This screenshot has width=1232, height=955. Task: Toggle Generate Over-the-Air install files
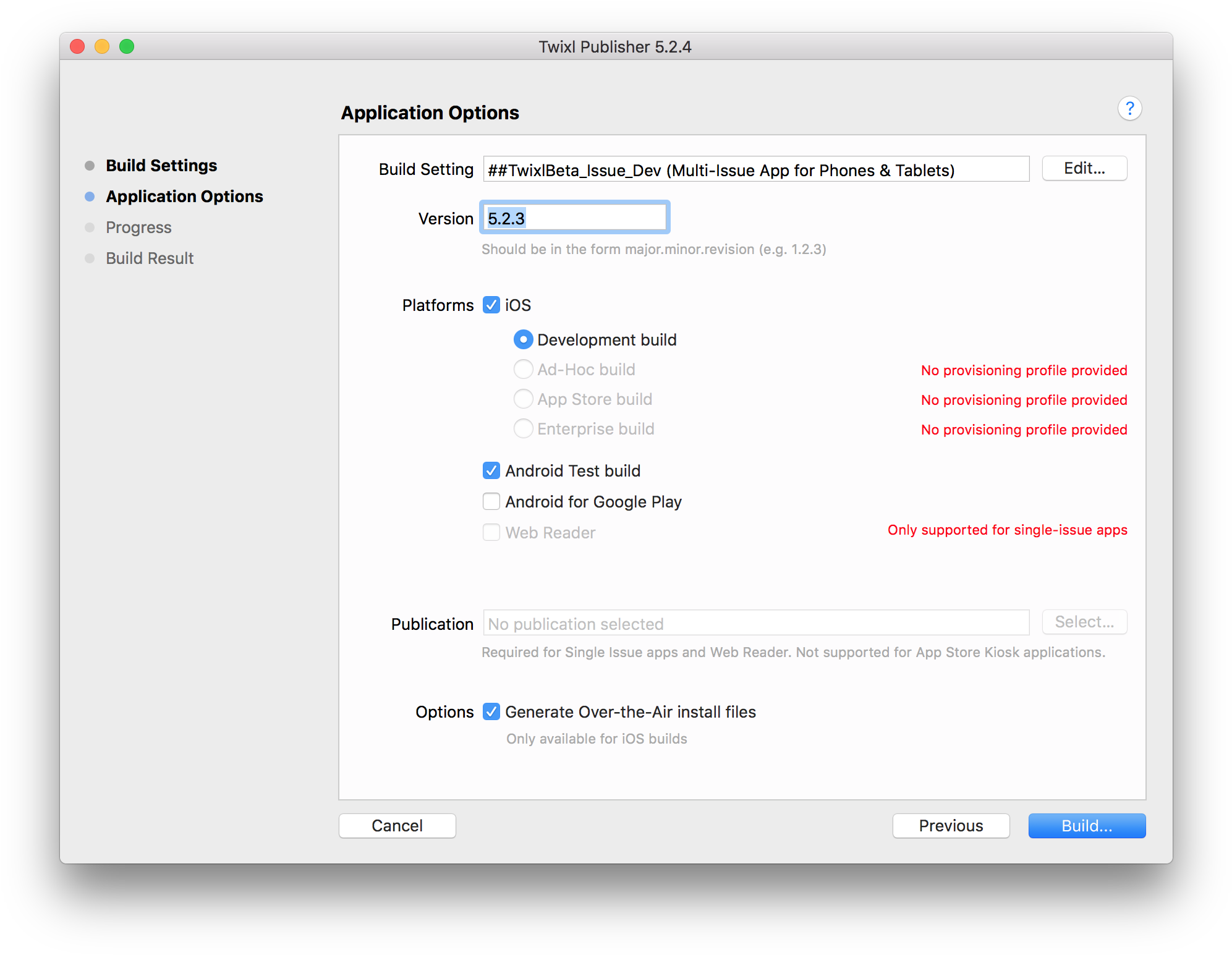click(491, 711)
